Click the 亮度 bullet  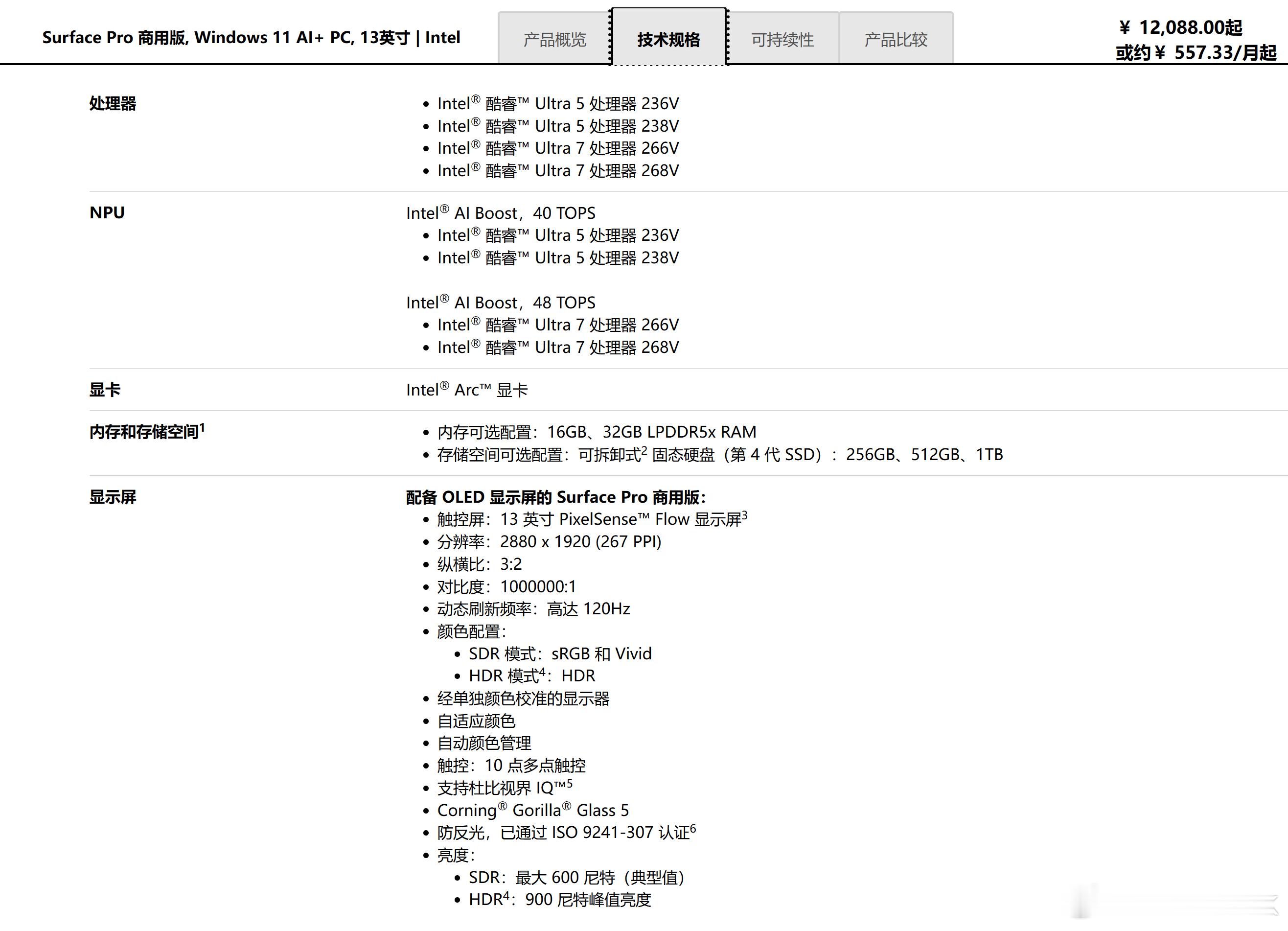(x=456, y=855)
